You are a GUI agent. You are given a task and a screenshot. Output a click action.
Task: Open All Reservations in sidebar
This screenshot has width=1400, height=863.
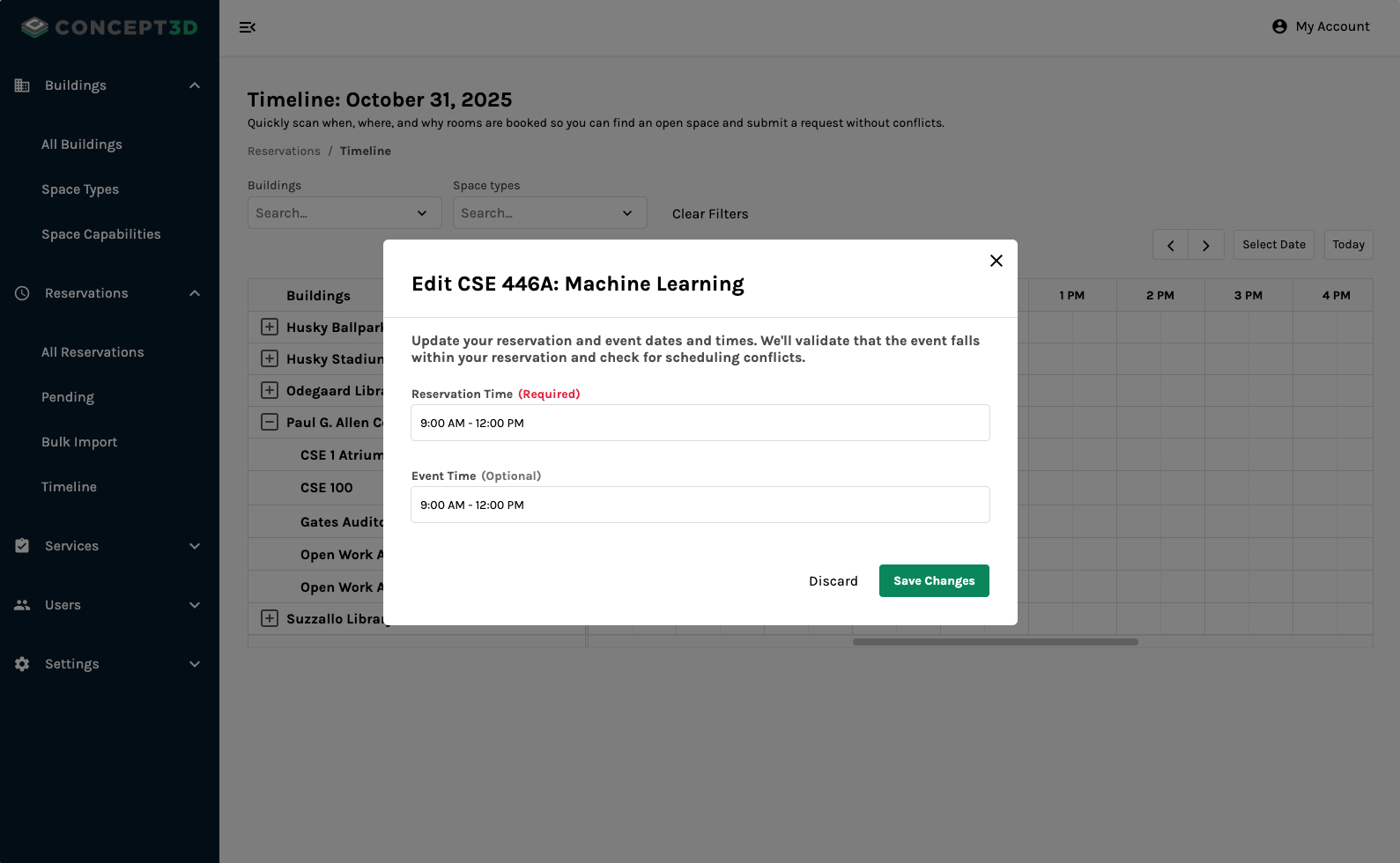[93, 352]
